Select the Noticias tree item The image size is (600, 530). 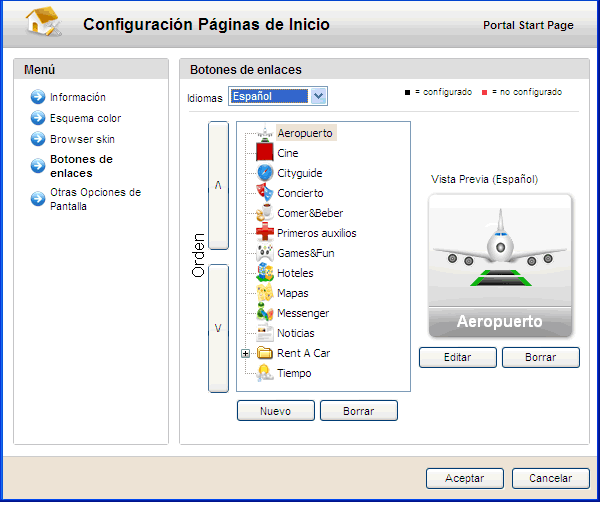[295, 333]
